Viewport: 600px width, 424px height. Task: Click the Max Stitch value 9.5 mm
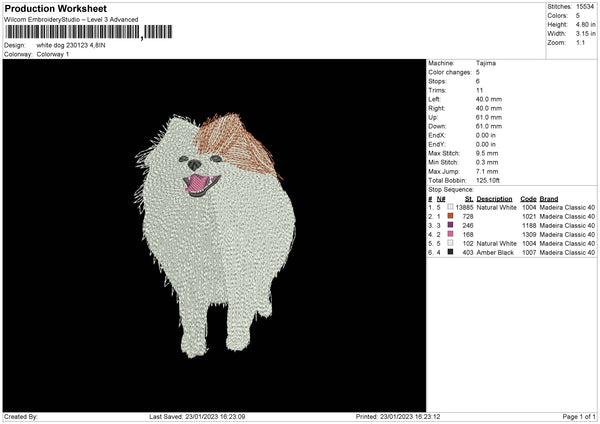[x=487, y=153]
